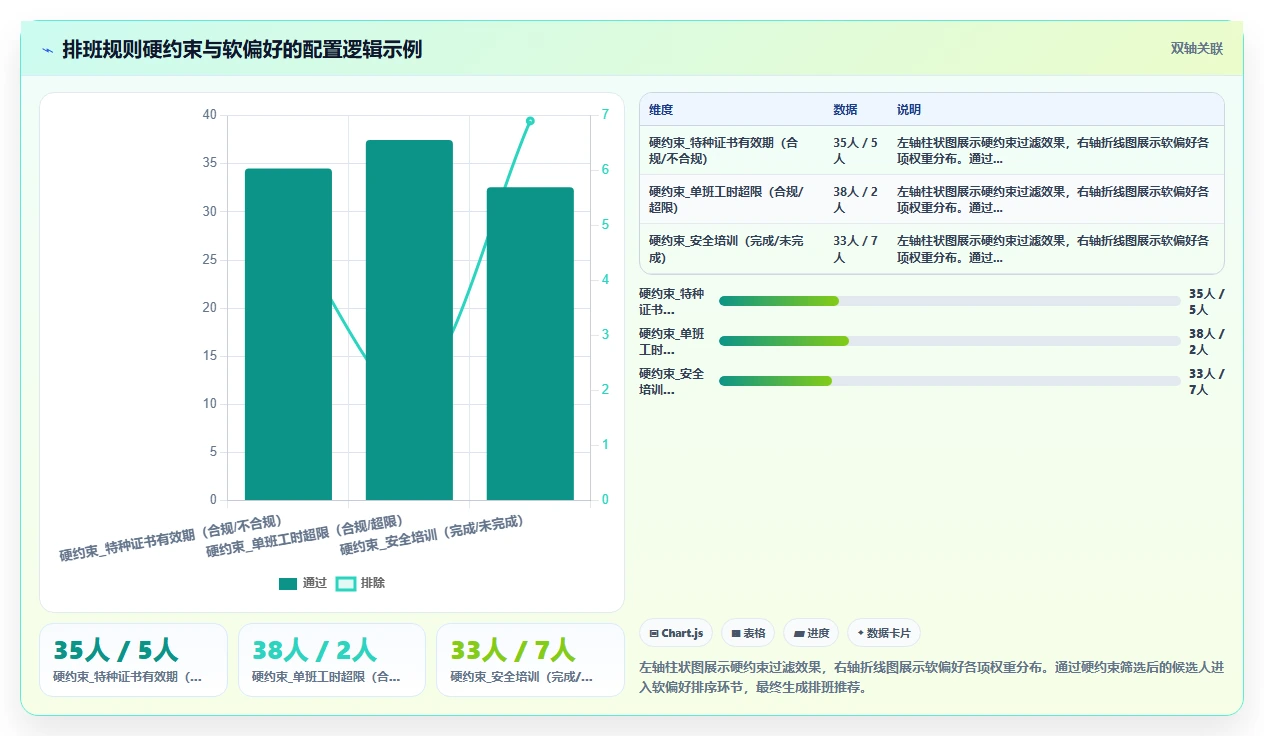
Task: Click the 33人 / 7人 data card
Action: (x=530, y=660)
